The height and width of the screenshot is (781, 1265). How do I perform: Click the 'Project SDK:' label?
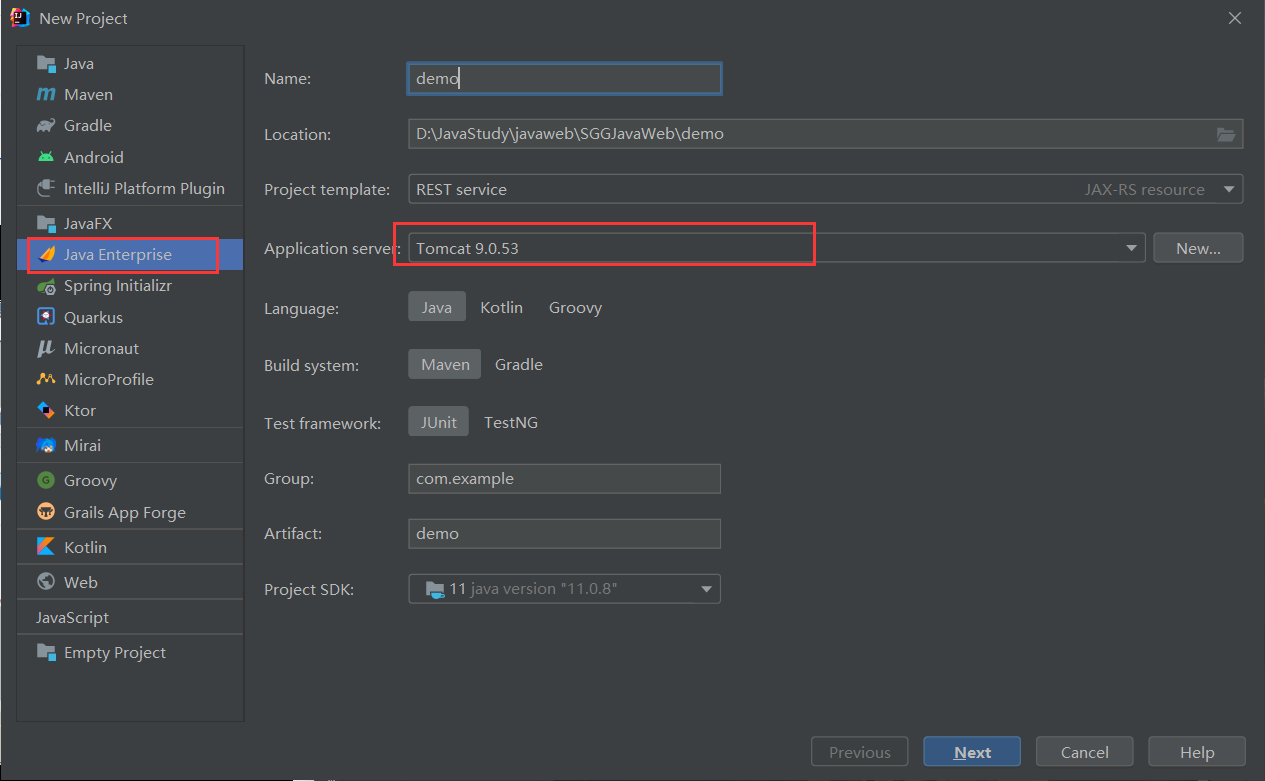pos(309,590)
